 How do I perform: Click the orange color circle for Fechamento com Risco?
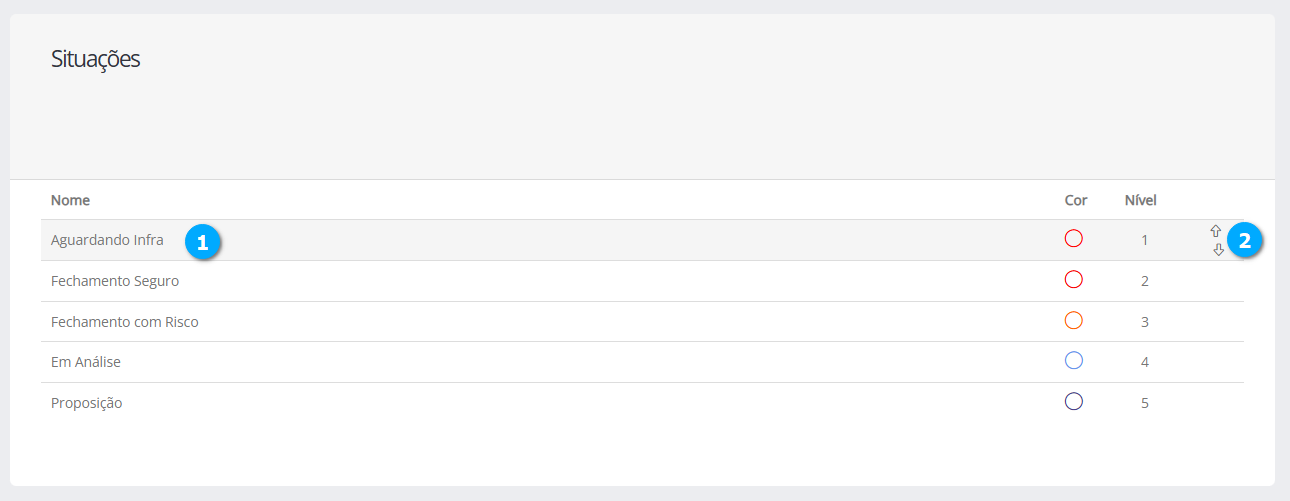(x=1074, y=321)
